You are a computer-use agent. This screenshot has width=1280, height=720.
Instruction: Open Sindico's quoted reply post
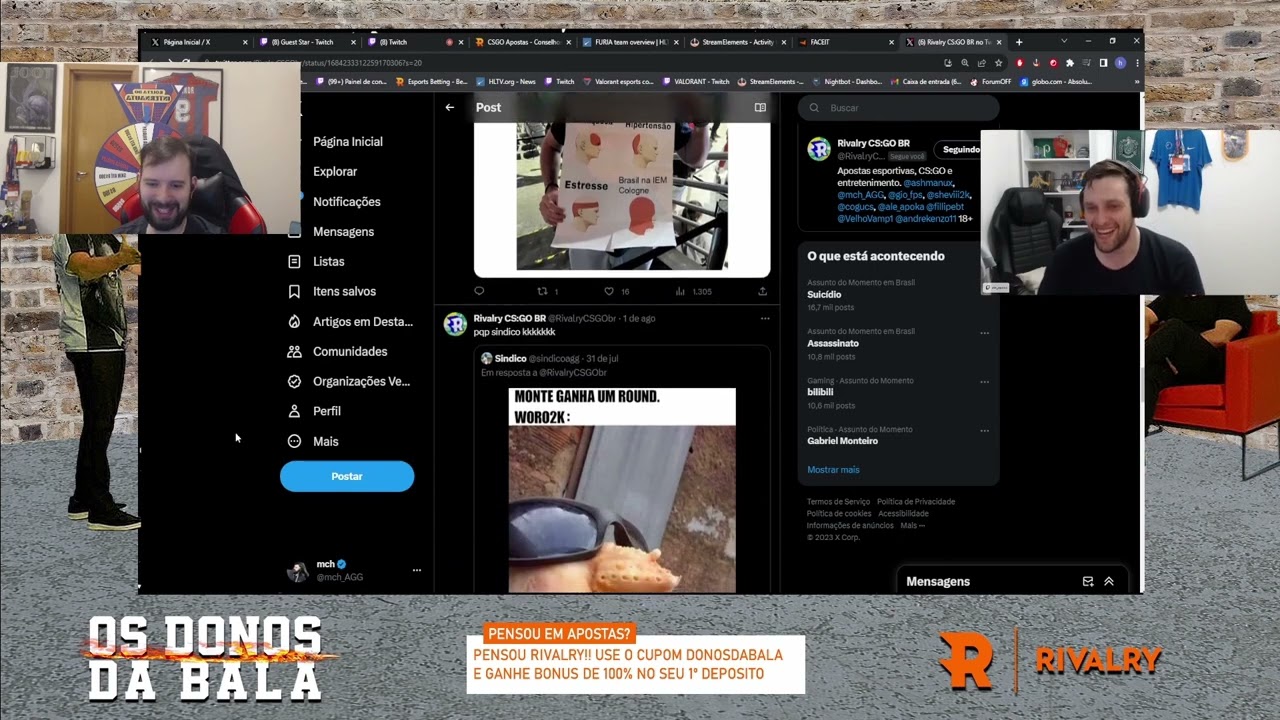click(622, 470)
